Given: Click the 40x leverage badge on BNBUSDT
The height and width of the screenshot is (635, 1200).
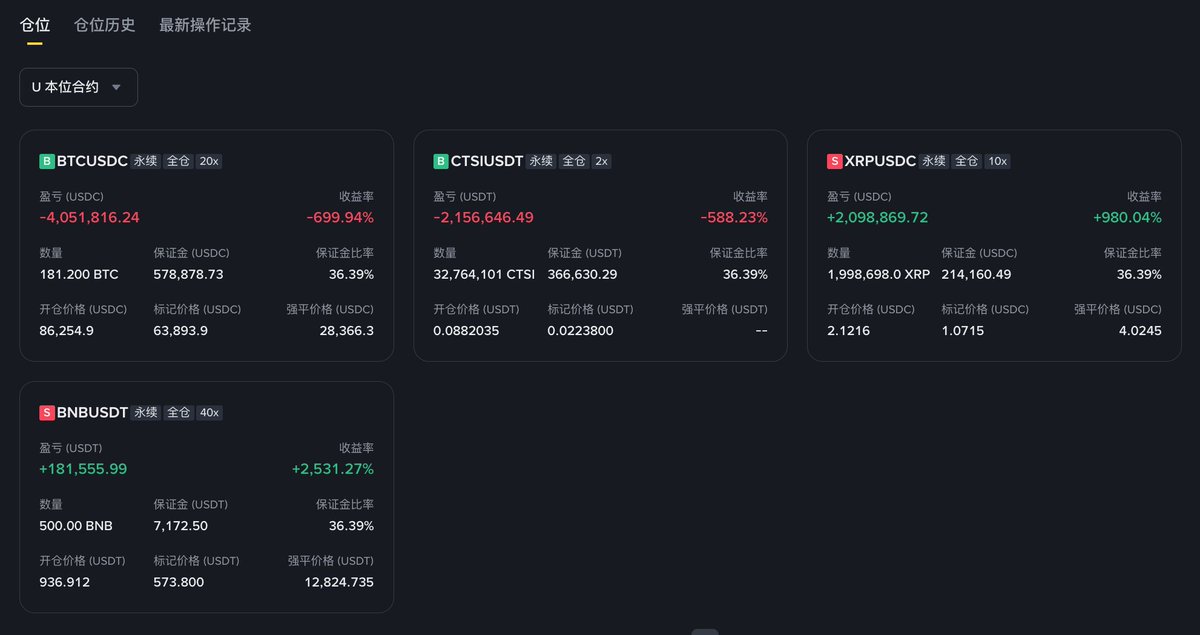Looking at the screenshot, I should point(210,413).
